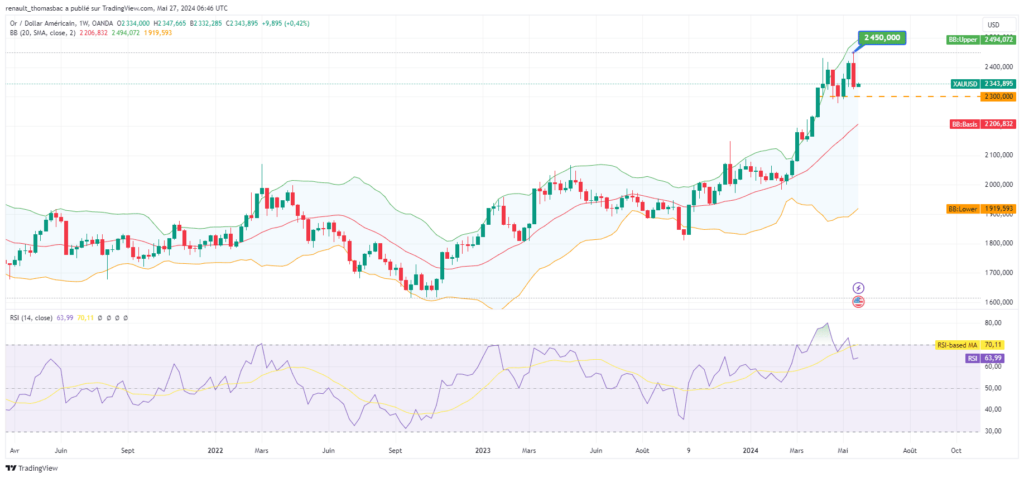Screen dimensions: 1024x478
Task: Open the USD currency selector on the price scale
Action: (x=993, y=25)
